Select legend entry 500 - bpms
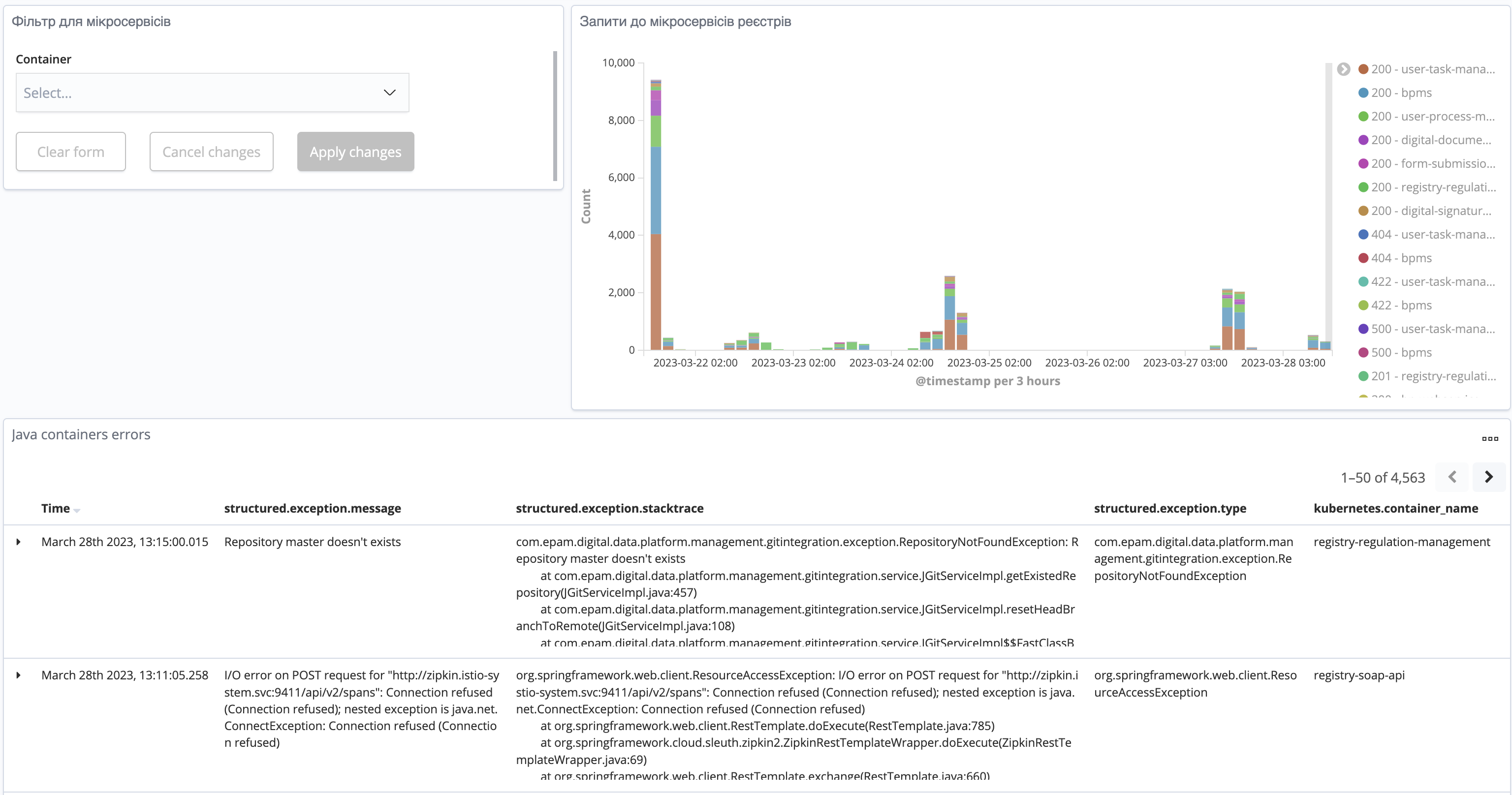Viewport: 1512px width, 795px height. 1395,353
